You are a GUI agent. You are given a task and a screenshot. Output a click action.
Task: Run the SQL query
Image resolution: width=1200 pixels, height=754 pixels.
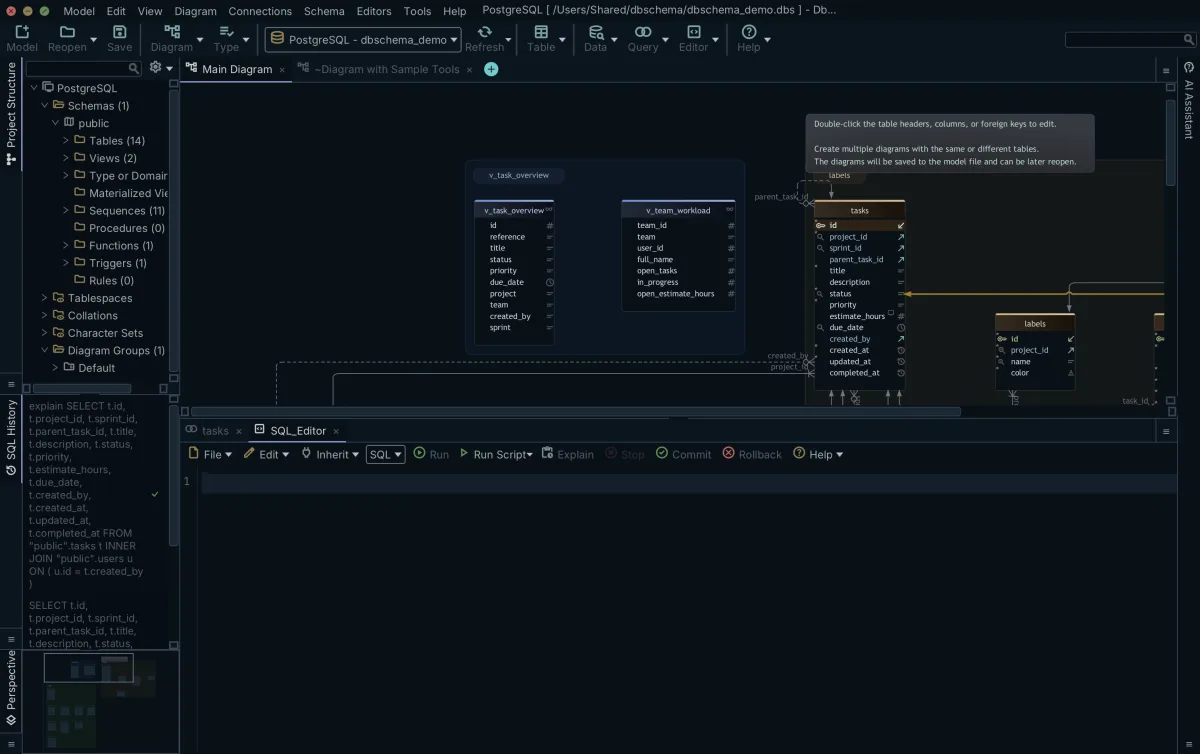coord(431,454)
